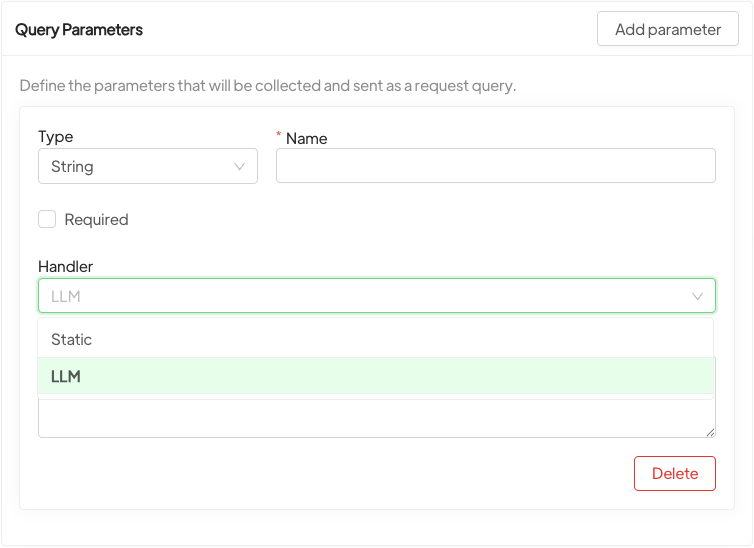Click the parameters description text
754x548 pixels.
point(268,86)
